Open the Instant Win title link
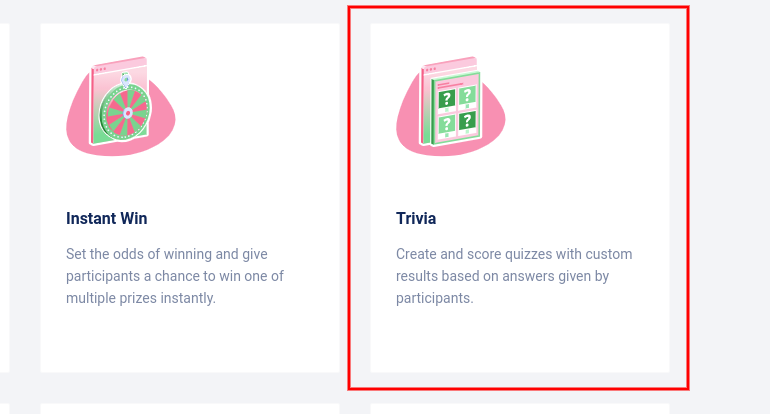The image size is (770, 414). point(107,218)
